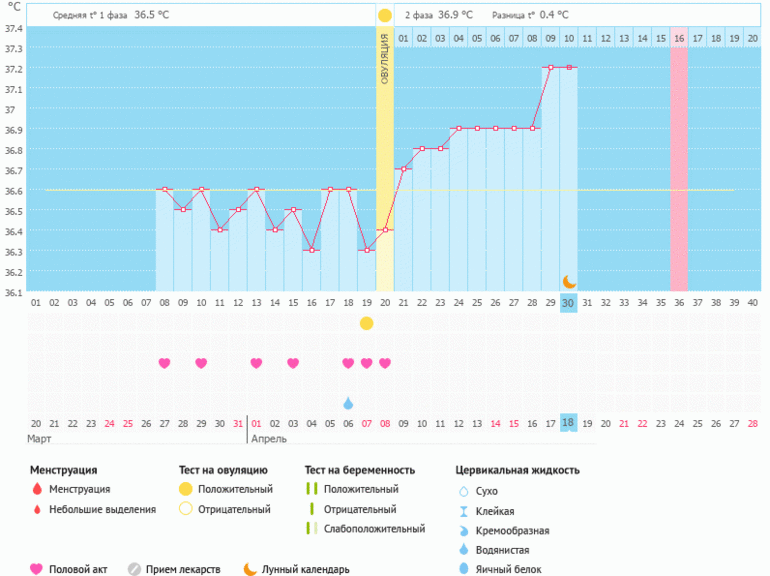Click the Прием лекарств pill legend icon
The height and width of the screenshot is (576, 770).
[134, 569]
